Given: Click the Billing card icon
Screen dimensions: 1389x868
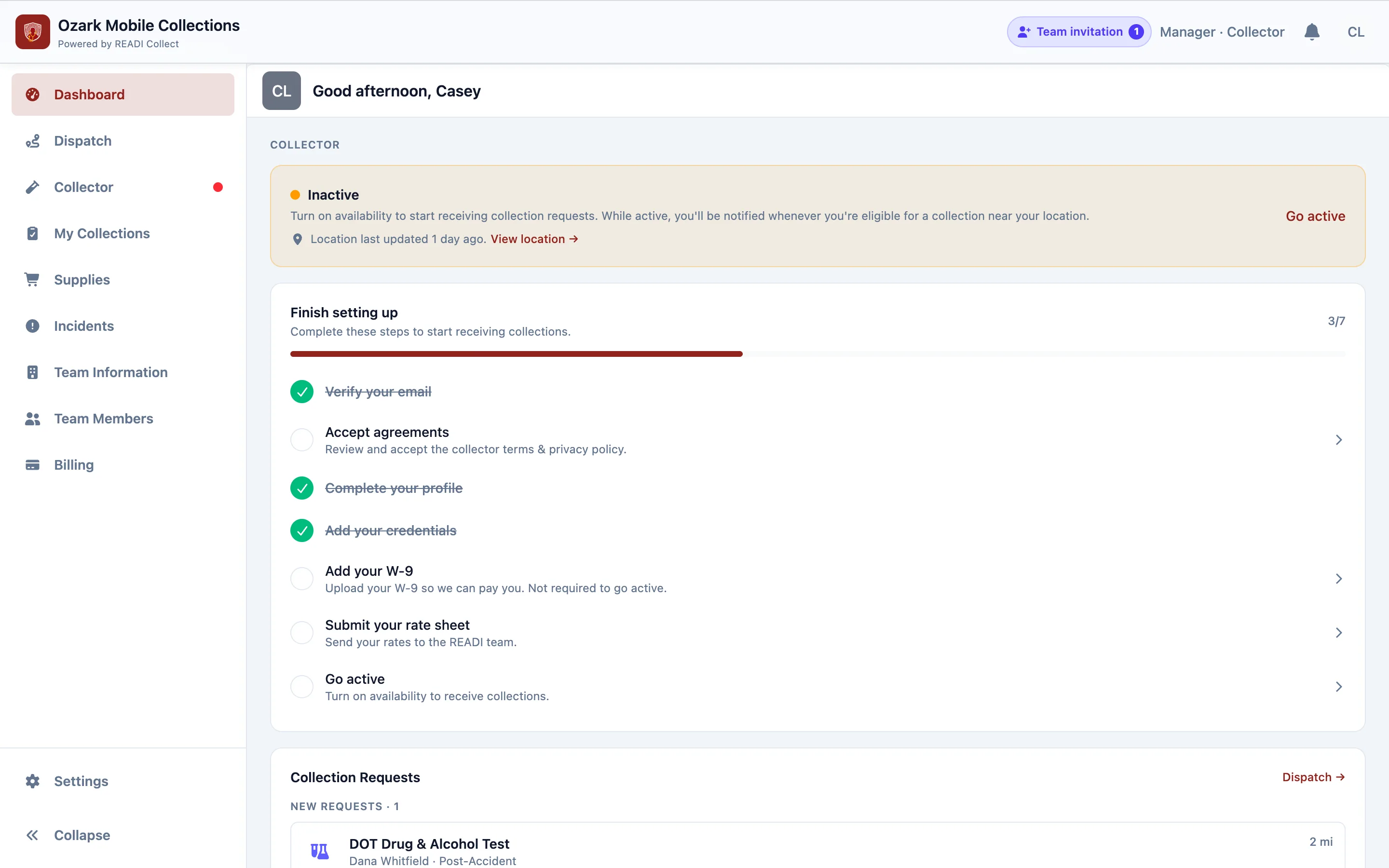Looking at the screenshot, I should click(33, 465).
